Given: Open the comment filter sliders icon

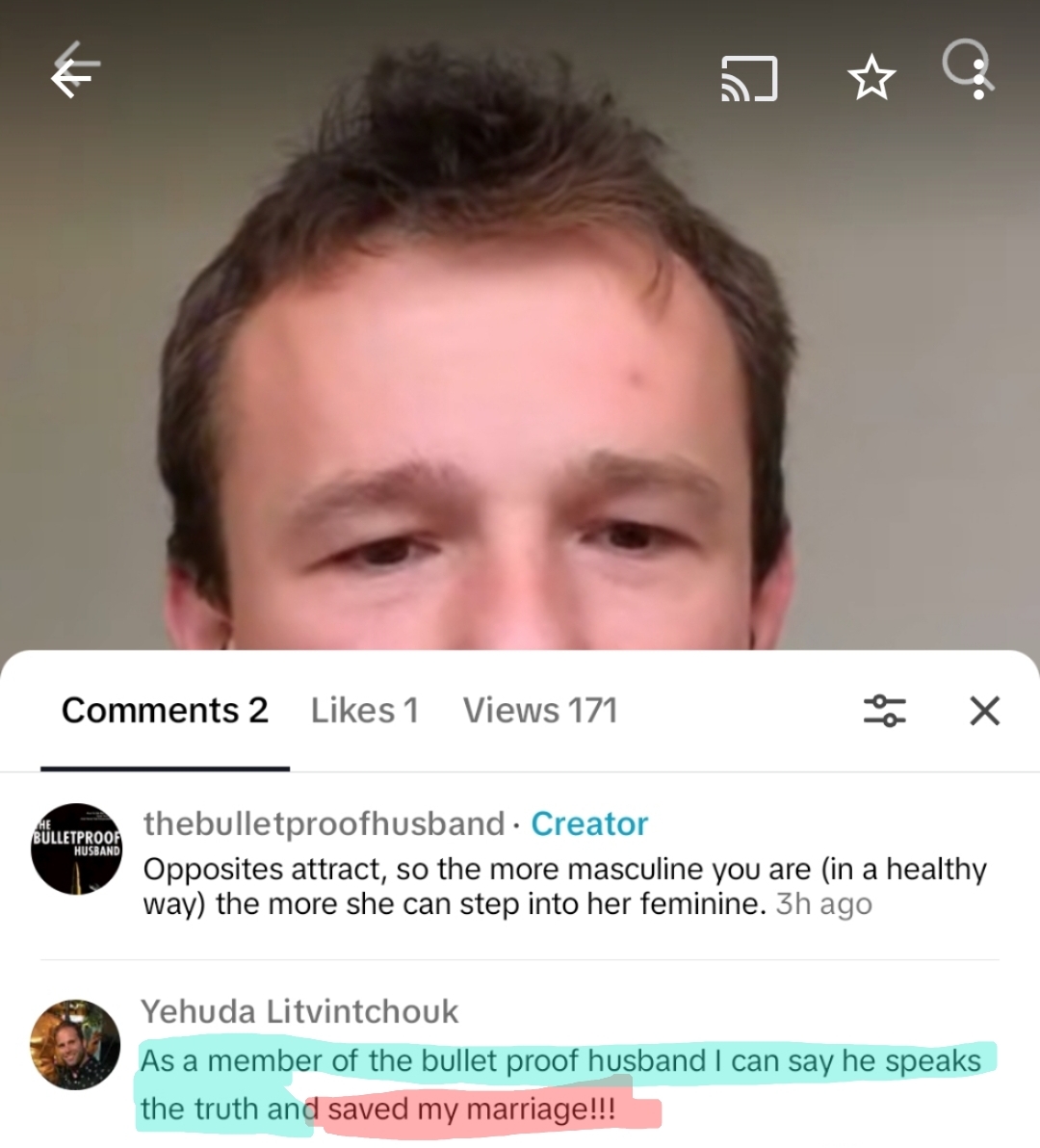Looking at the screenshot, I should (884, 710).
